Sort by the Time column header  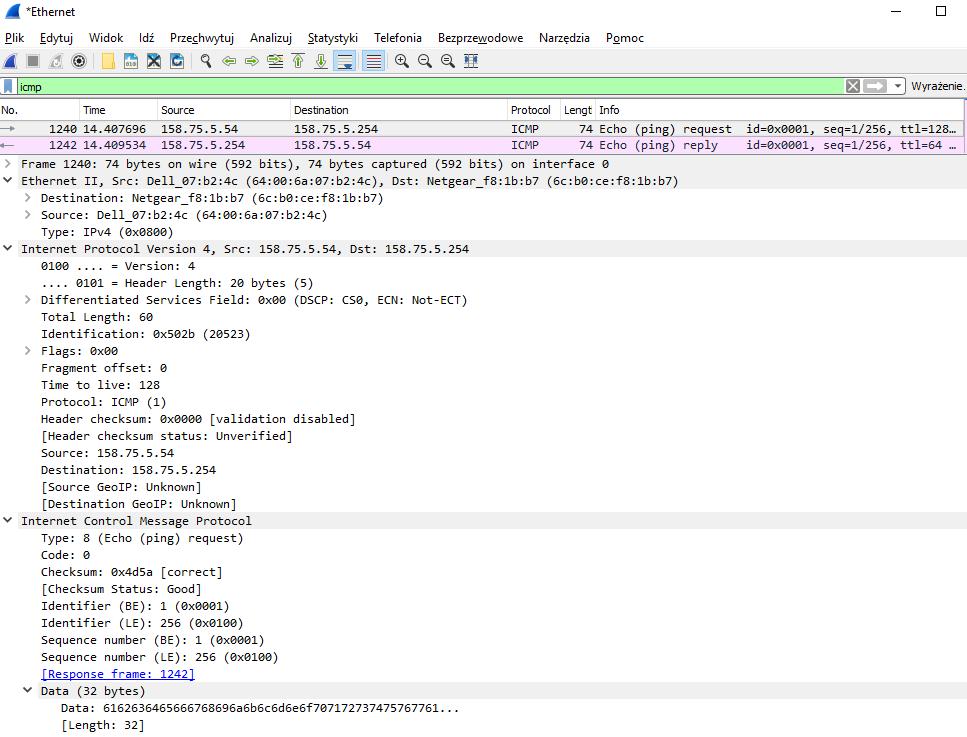pyautogui.click(x=118, y=110)
